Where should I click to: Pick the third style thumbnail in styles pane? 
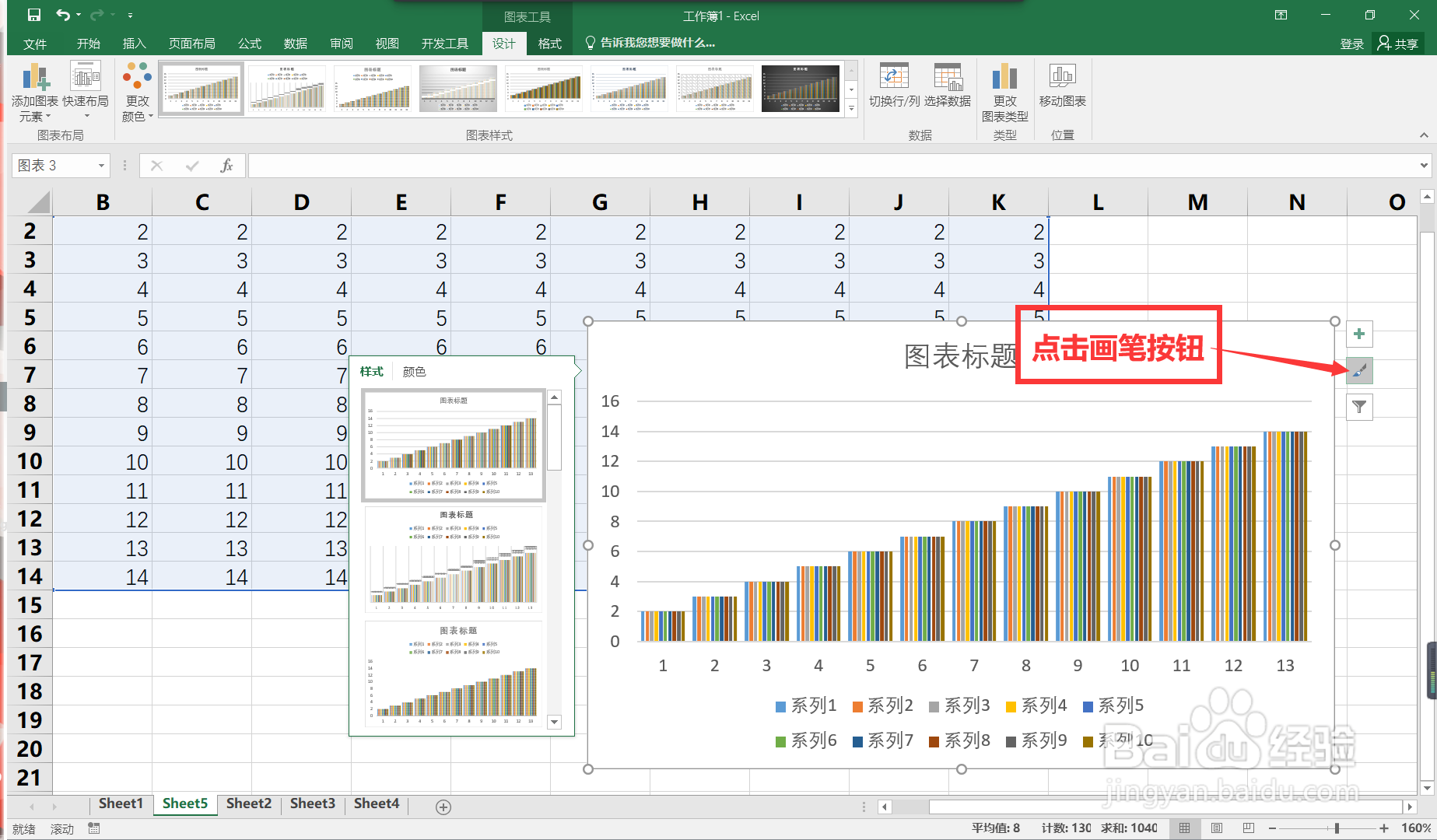tap(454, 674)
